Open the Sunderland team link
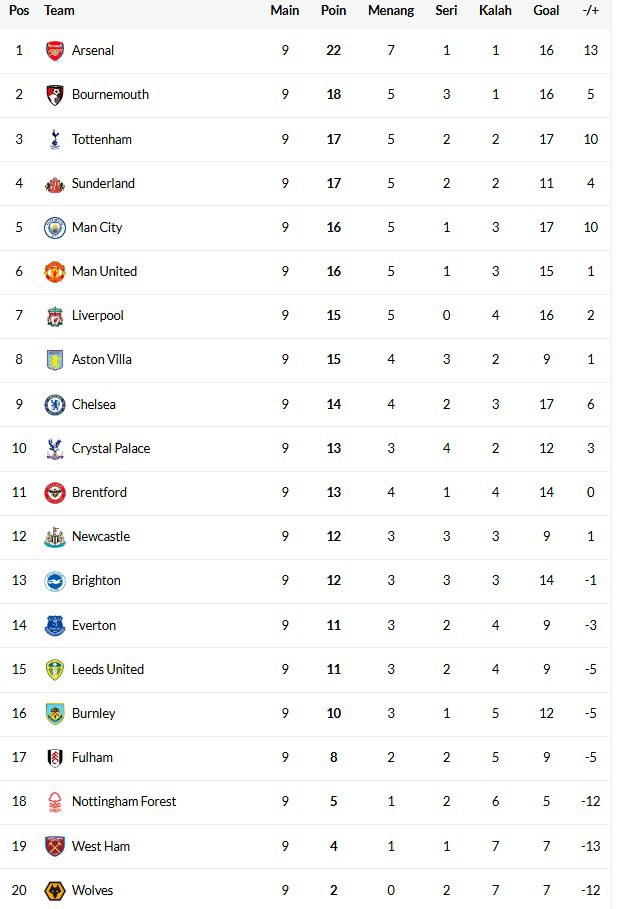This screenshot has width=619, height=909. 103,184
